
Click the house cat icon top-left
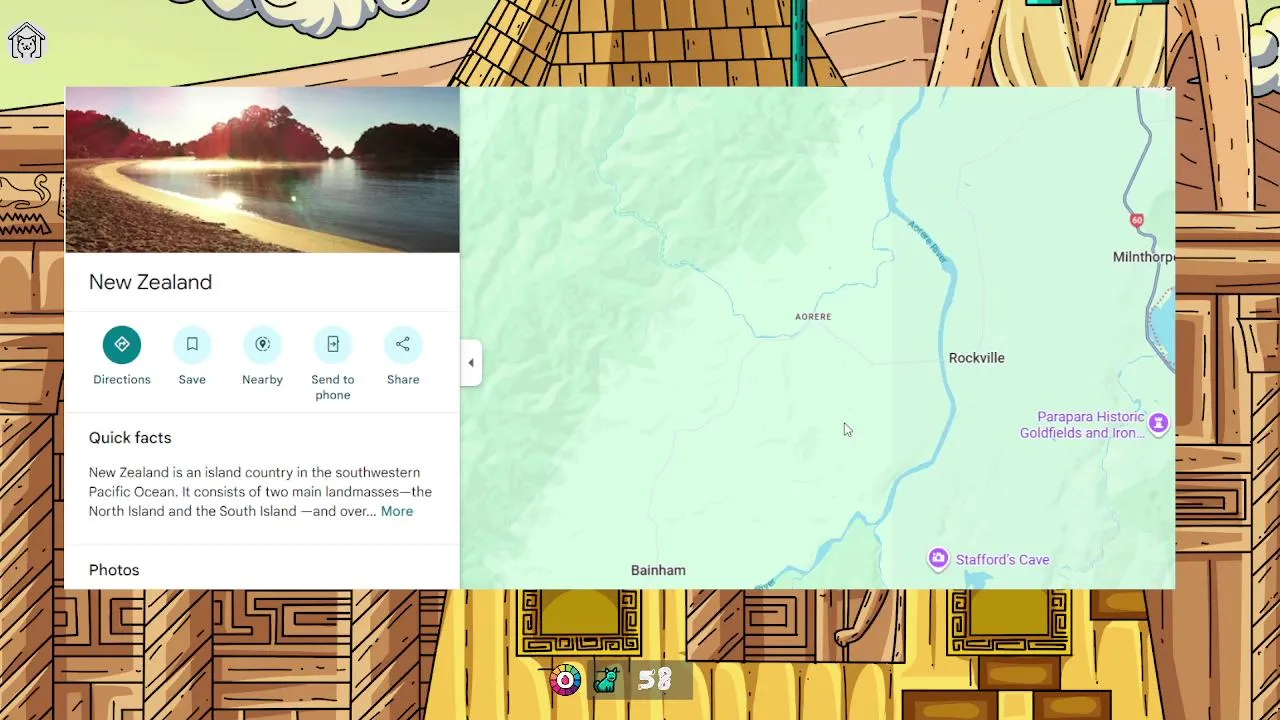click(27, 42)
